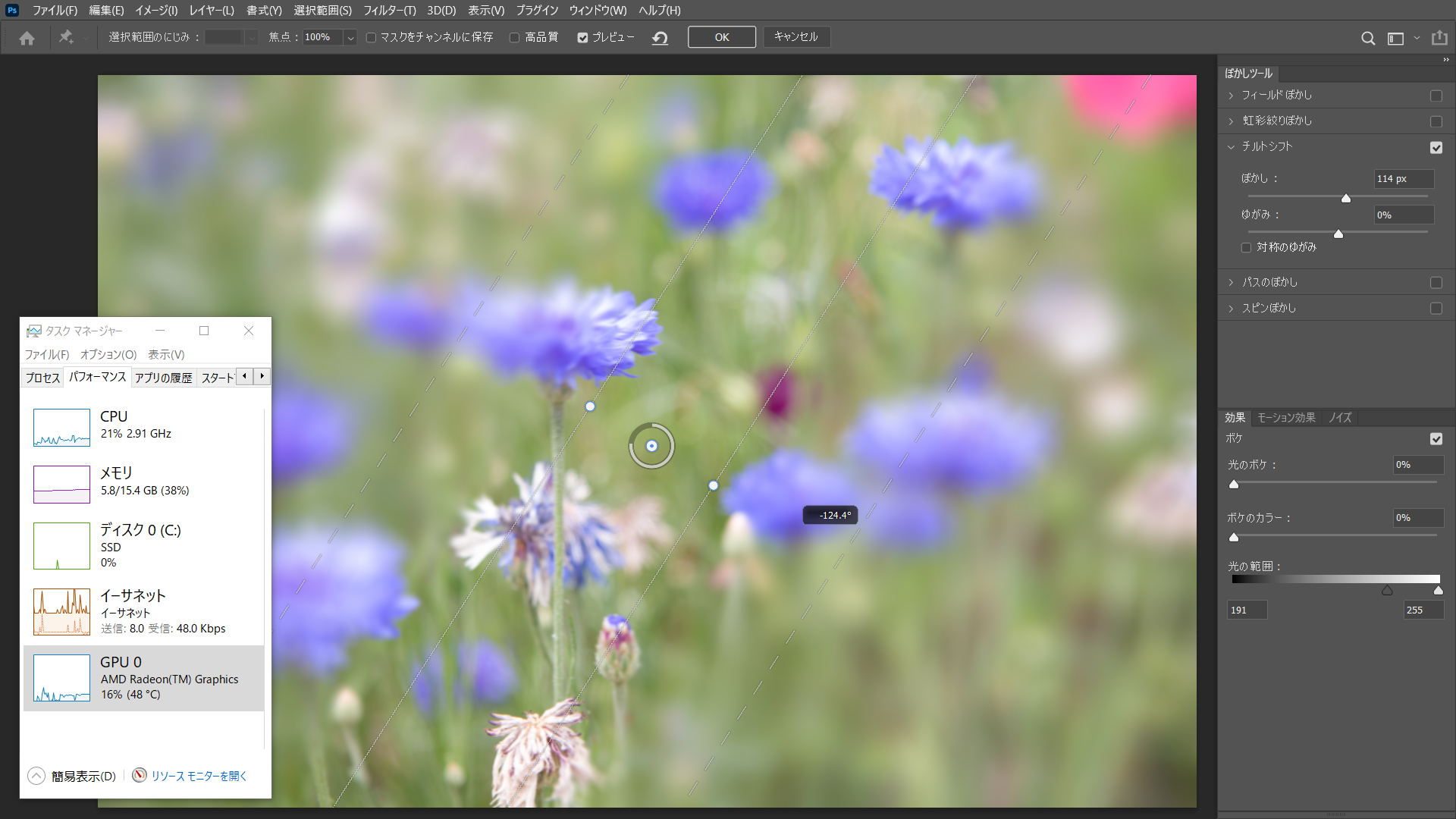Enable the high quality checkbox
Image resolution: width=1456 pixels, height=819 pixels.
(515, 37)
